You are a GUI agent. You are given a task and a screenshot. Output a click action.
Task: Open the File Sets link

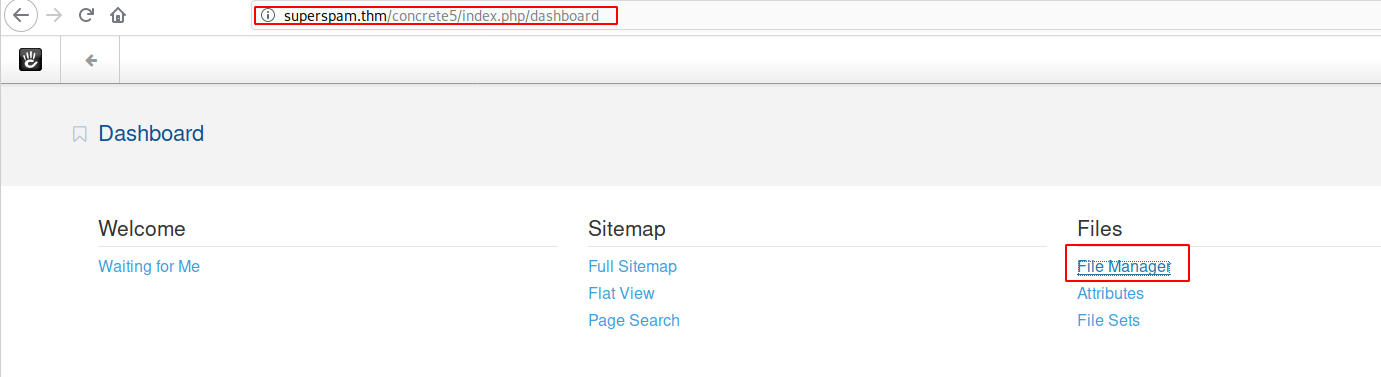click(1108, 320)
